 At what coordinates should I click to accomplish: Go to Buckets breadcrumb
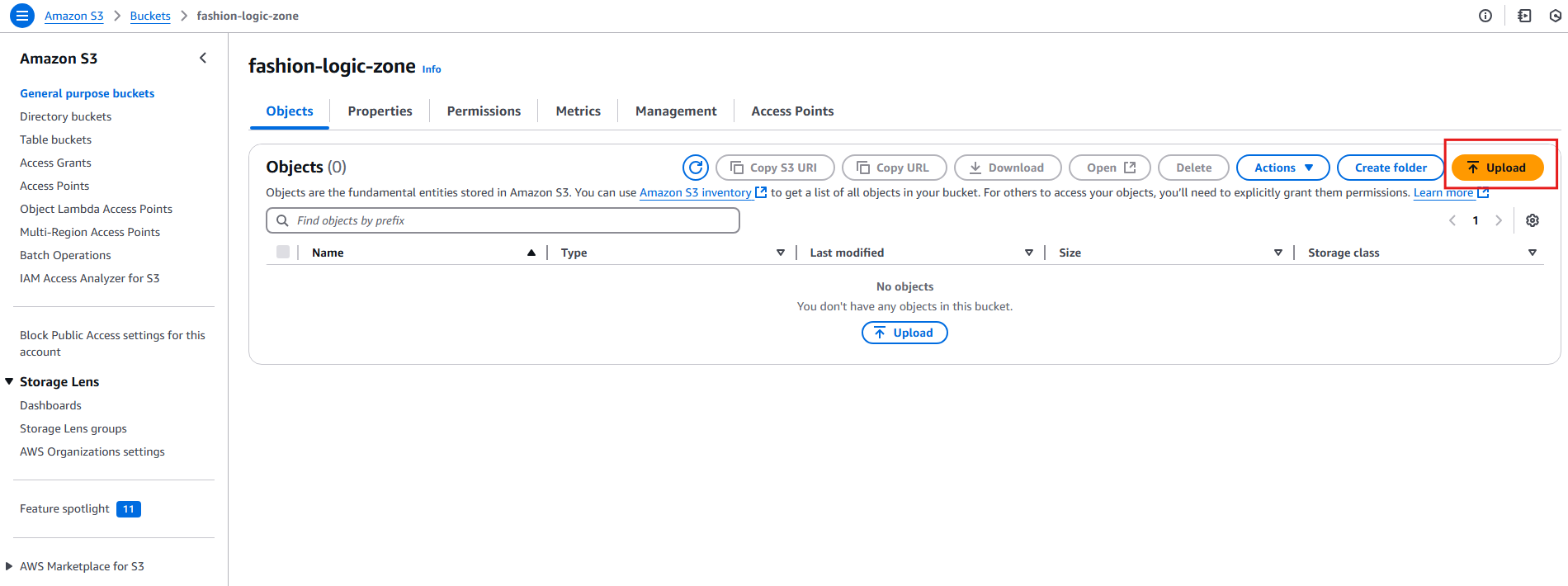coord(150,16)
